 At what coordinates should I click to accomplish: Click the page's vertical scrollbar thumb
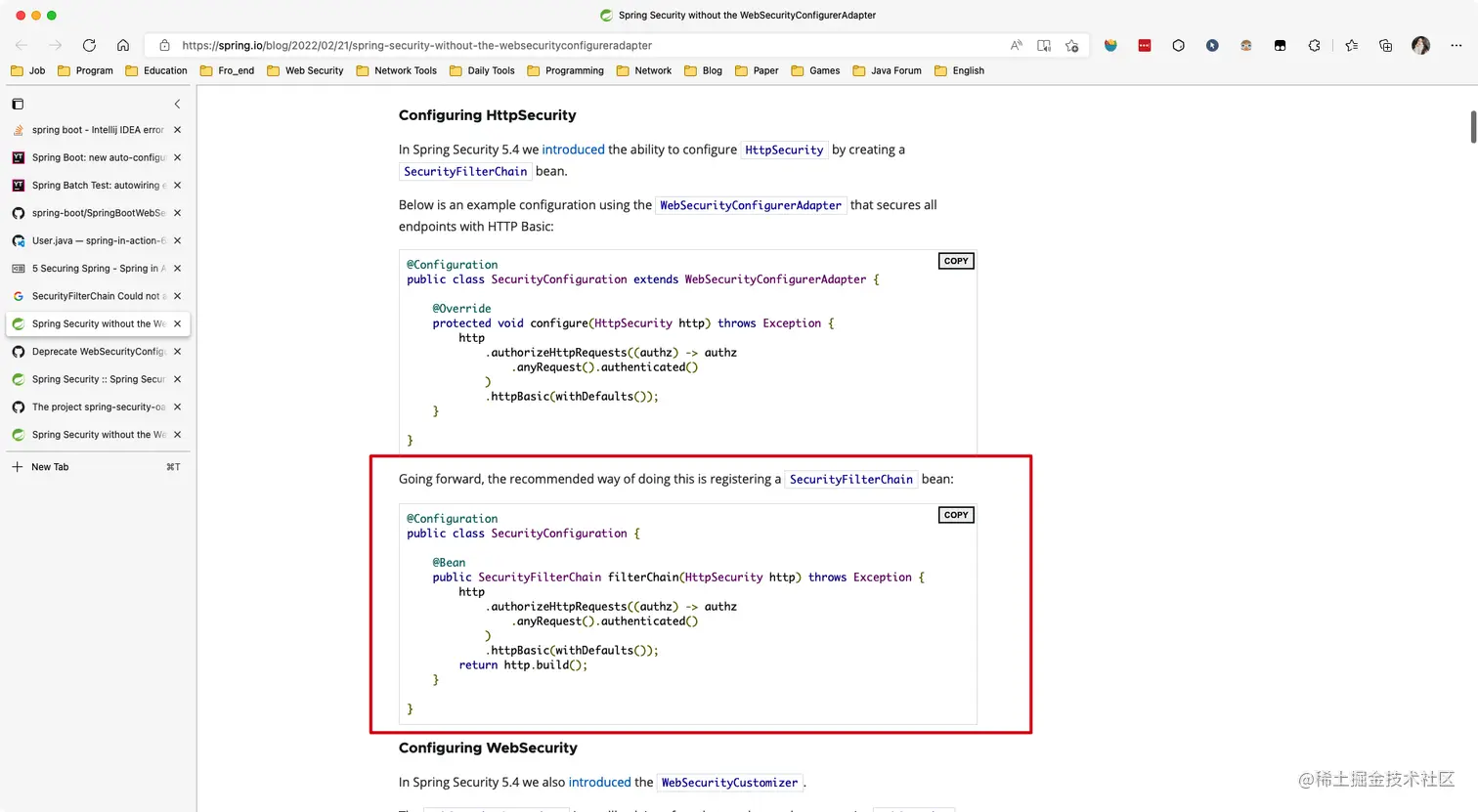(1473, 127)
